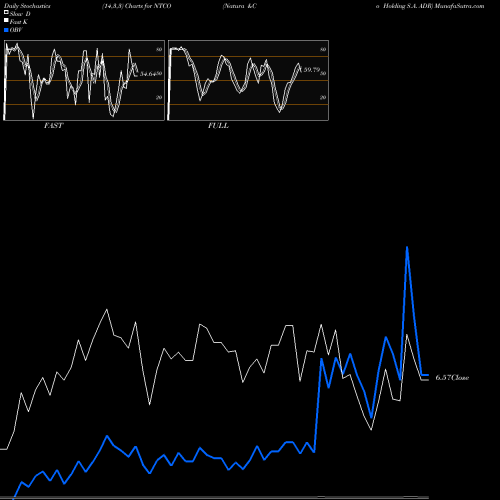Click the MunafaSutra.com text
This screenshot has width=500, height=500.
coord(460,6)
